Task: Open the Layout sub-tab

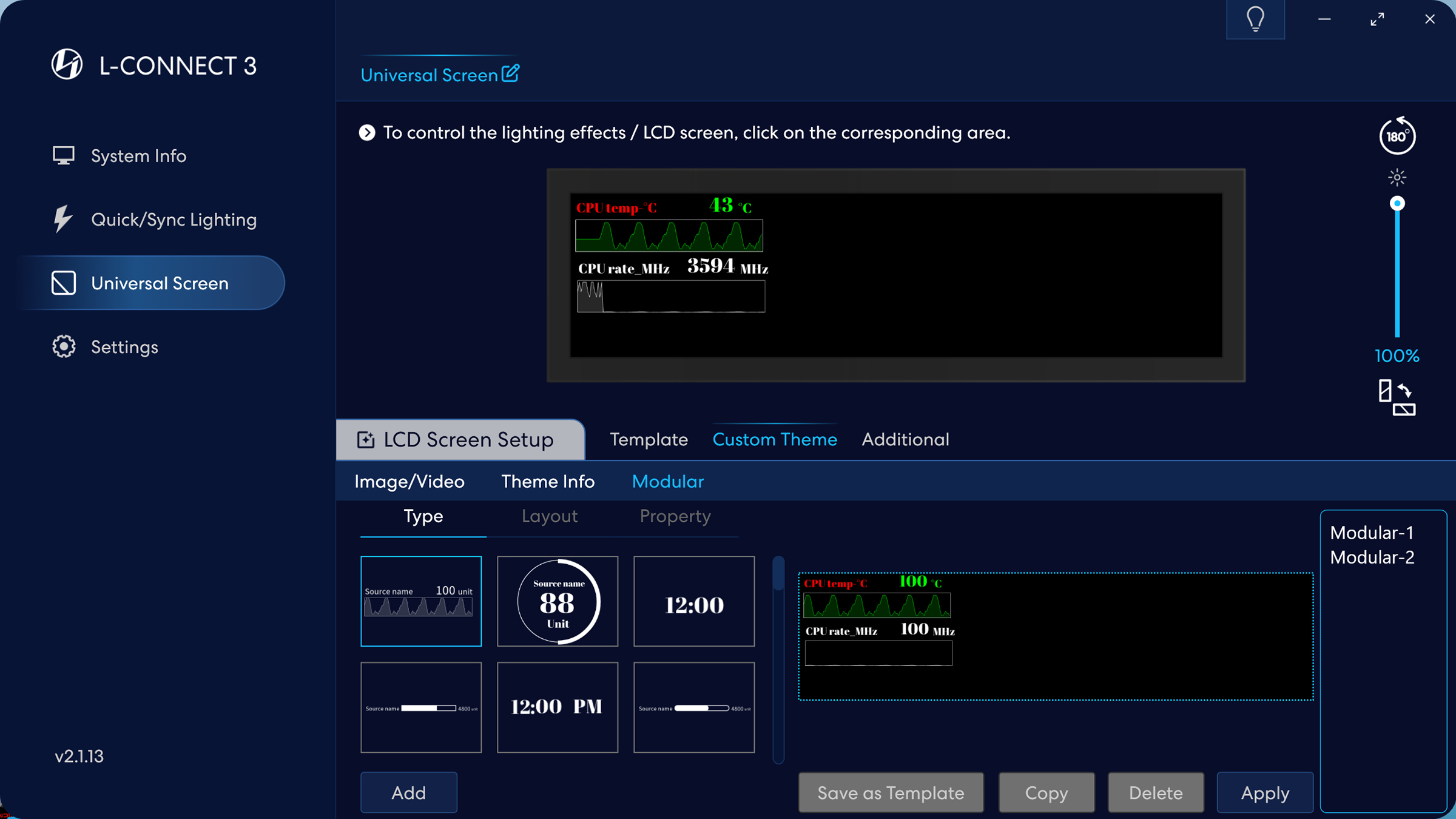Action: click(550, 516)
